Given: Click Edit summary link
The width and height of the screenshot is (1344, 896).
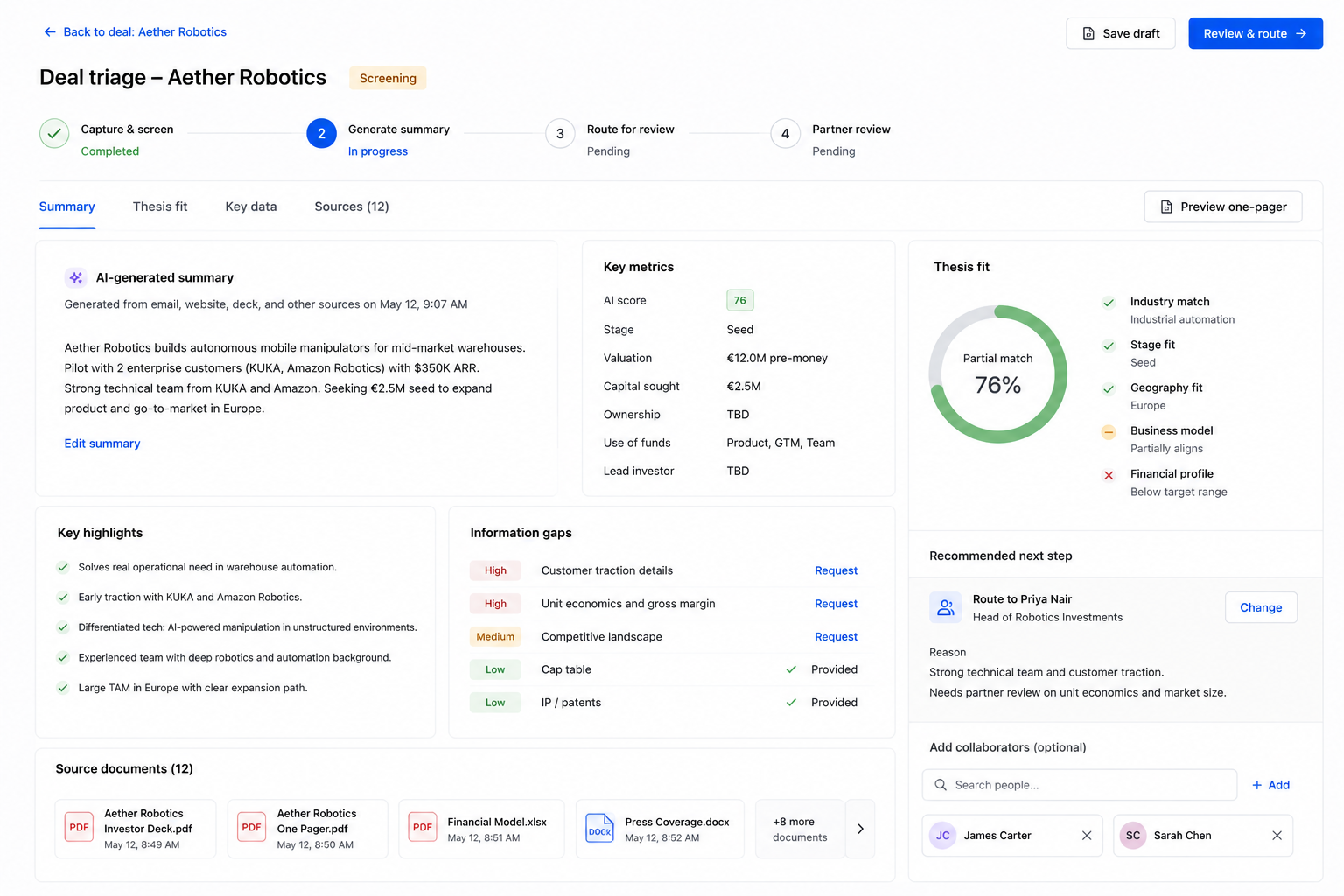Looking at the screenshot, I should (102, 444).
